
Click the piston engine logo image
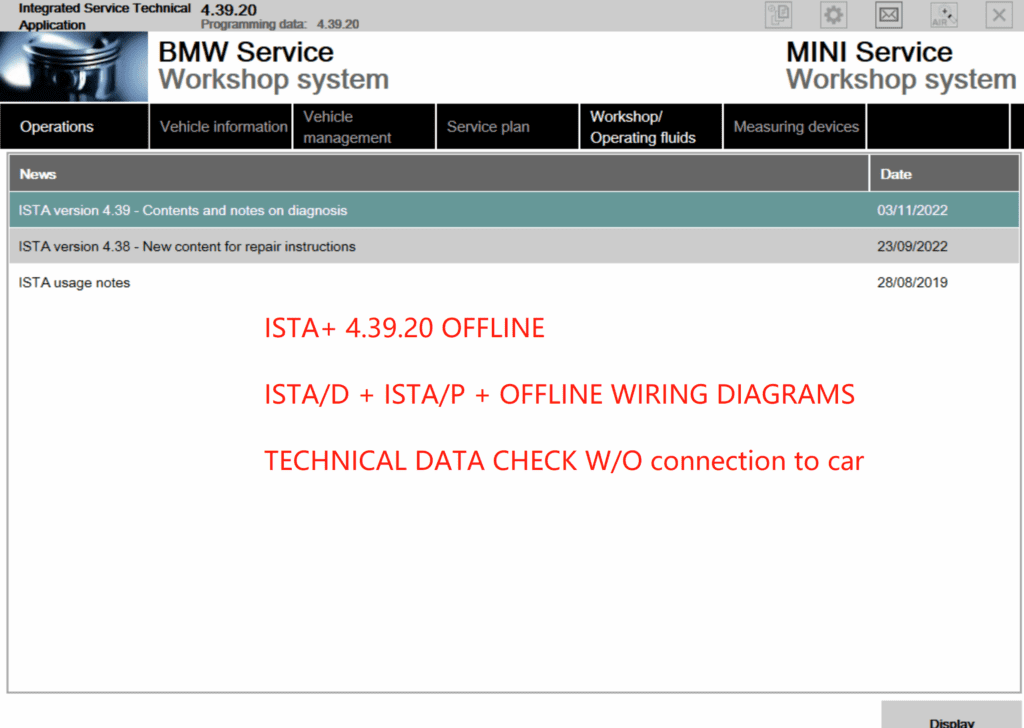pyautogui.click(x=74, y=67)
